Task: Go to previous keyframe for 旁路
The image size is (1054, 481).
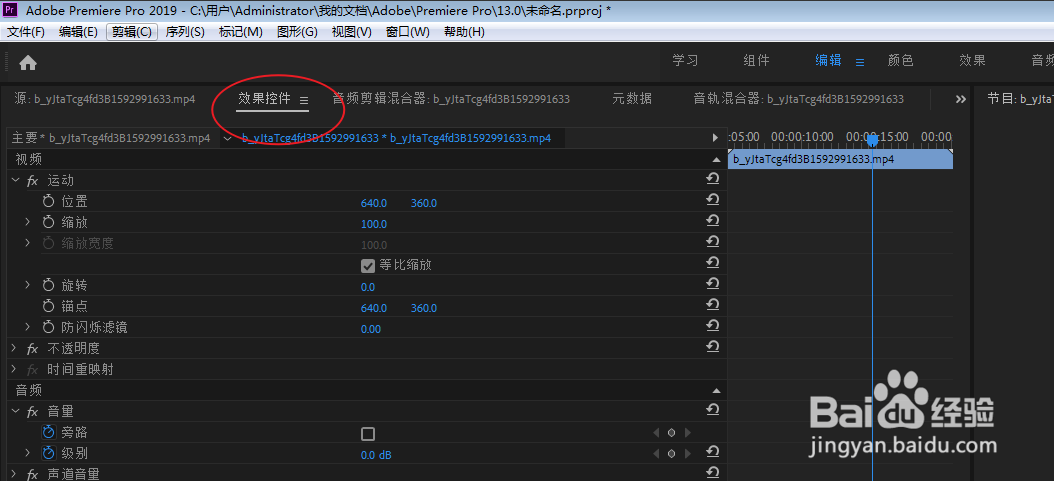Action: (657, 433)
